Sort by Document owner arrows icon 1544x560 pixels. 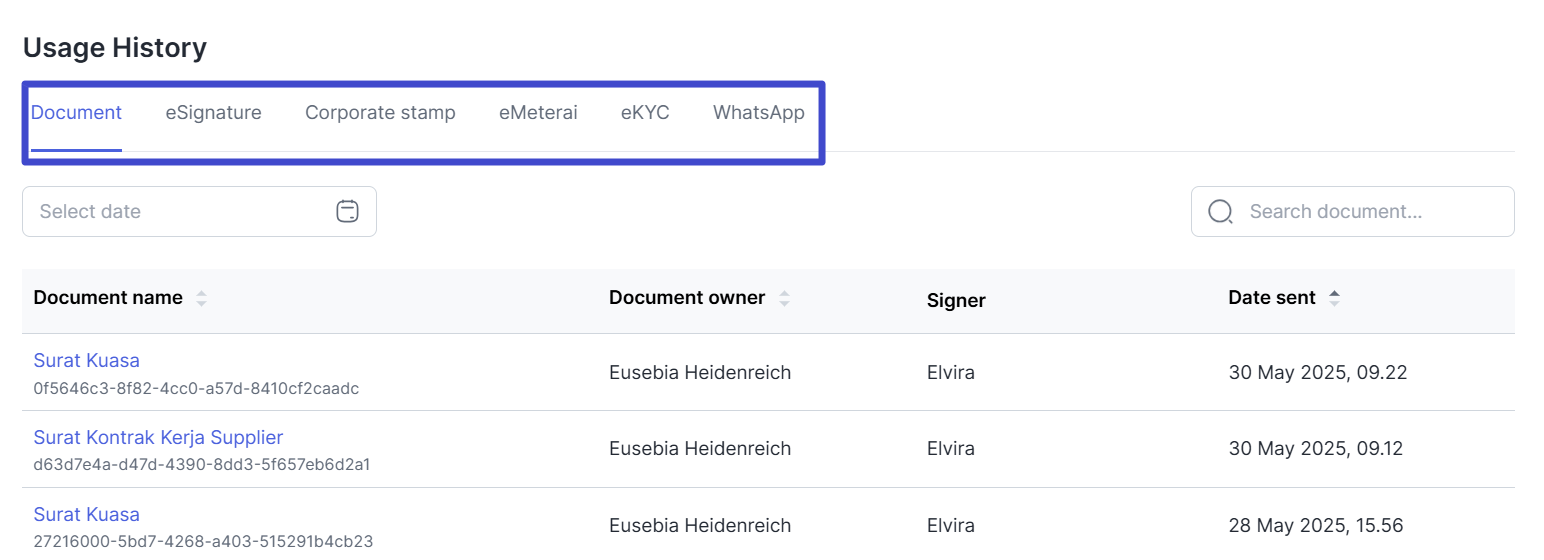pos(784,298)
